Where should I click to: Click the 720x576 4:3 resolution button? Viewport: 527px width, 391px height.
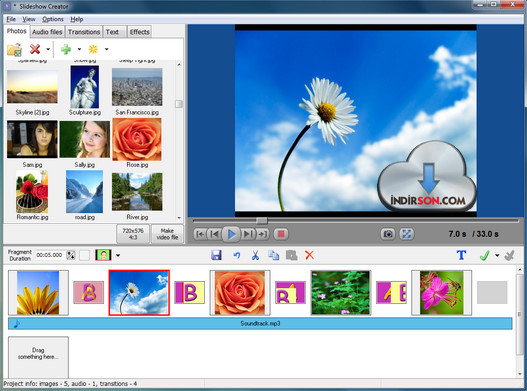[133, 234]
